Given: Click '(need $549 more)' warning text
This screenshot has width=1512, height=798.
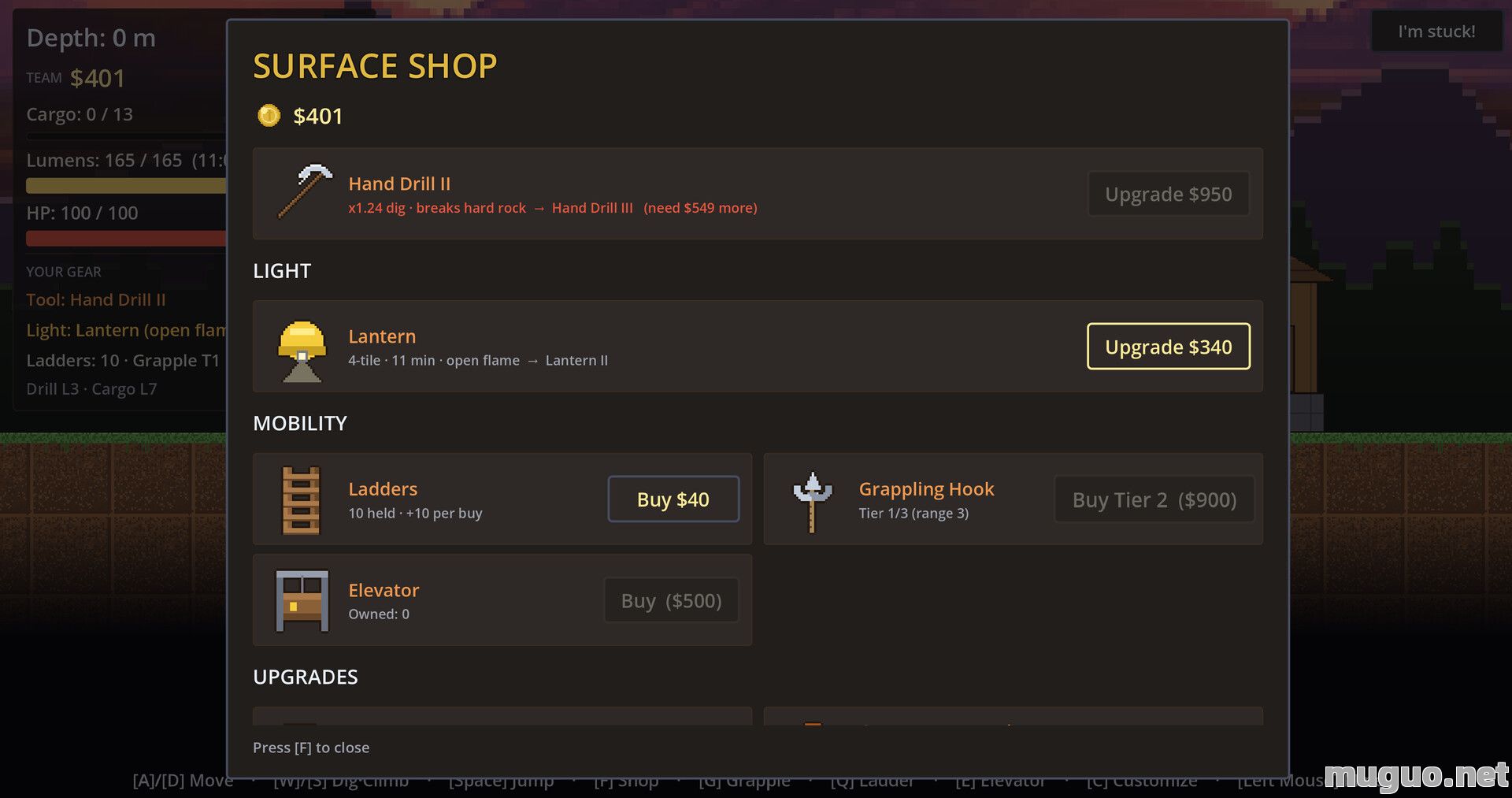Looking at the screenshot, I should [x=700, y=208].
